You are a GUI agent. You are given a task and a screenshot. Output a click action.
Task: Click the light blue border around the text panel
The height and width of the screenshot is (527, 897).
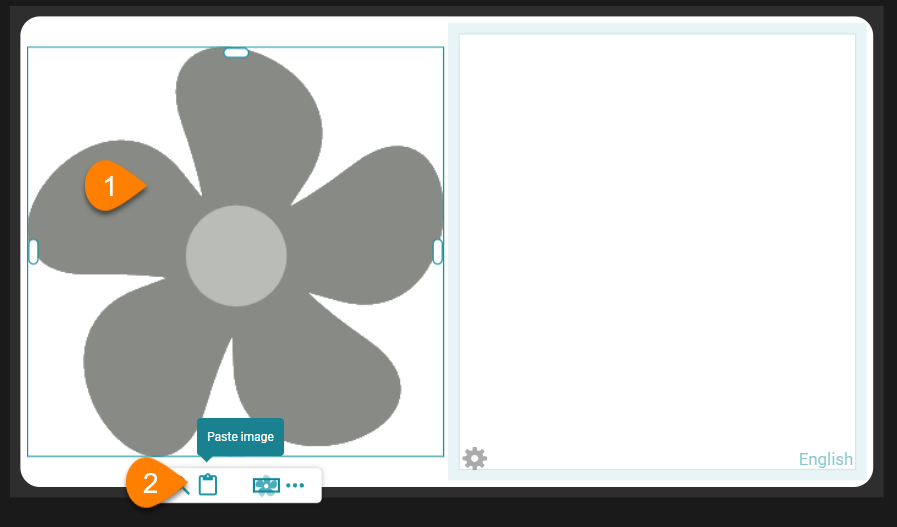coord(452,250)
